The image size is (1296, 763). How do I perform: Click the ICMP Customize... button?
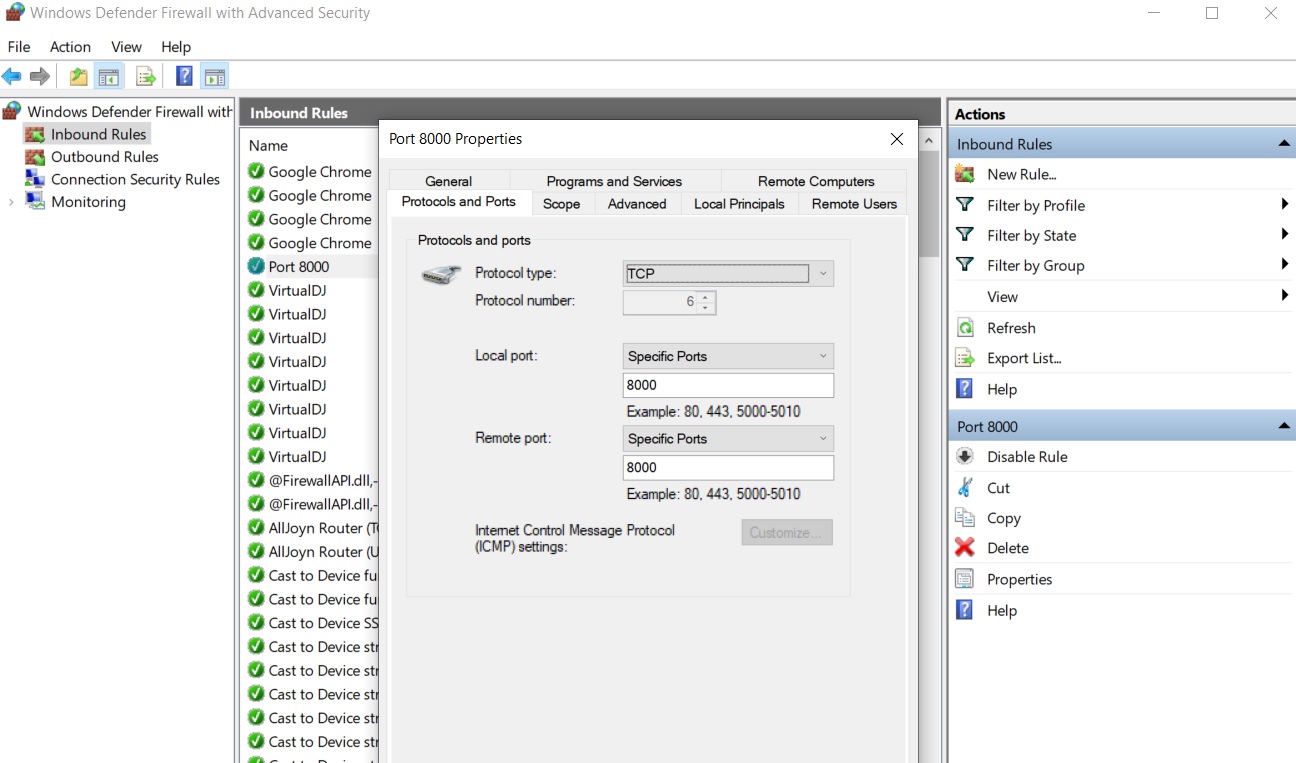(x=787, y=533)
